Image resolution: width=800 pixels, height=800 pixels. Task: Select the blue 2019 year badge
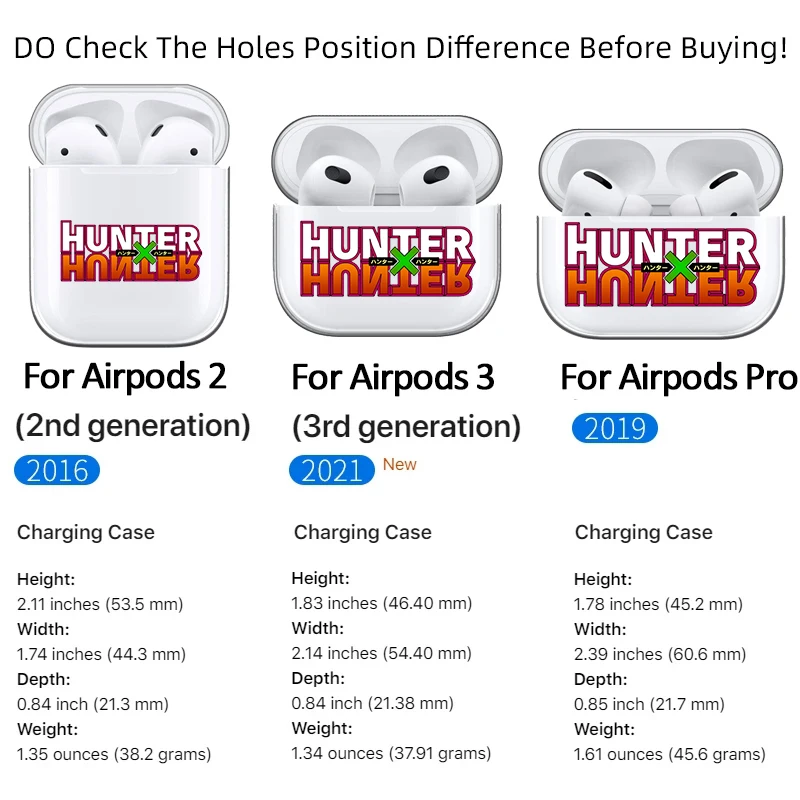tap(615, 429)
